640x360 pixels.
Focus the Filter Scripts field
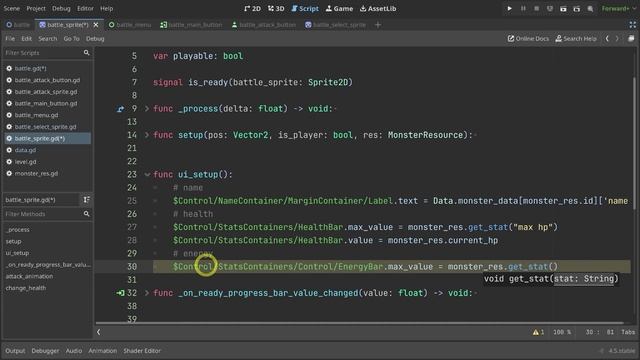(x=47, y=53)
